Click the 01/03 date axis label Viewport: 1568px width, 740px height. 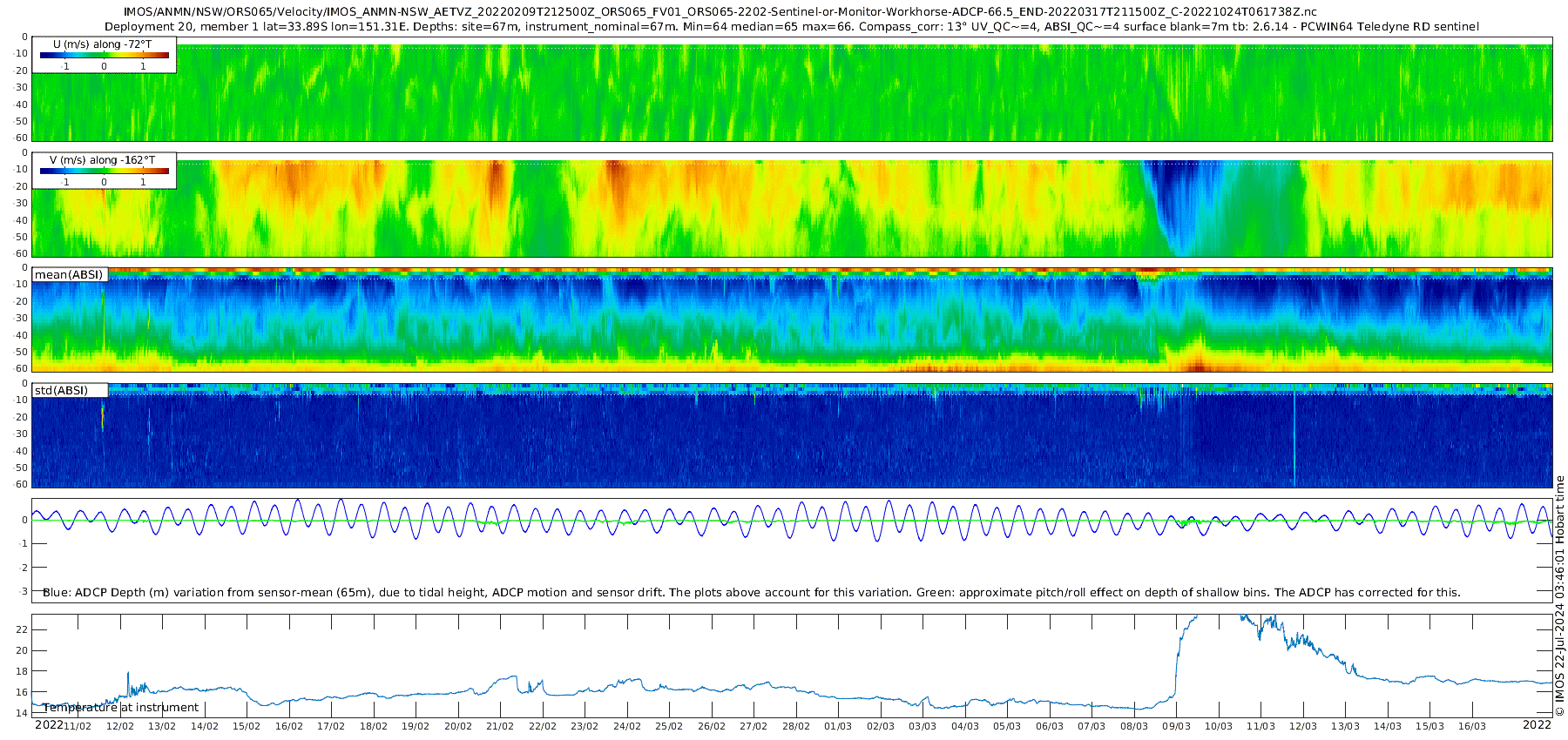point(838,726)
